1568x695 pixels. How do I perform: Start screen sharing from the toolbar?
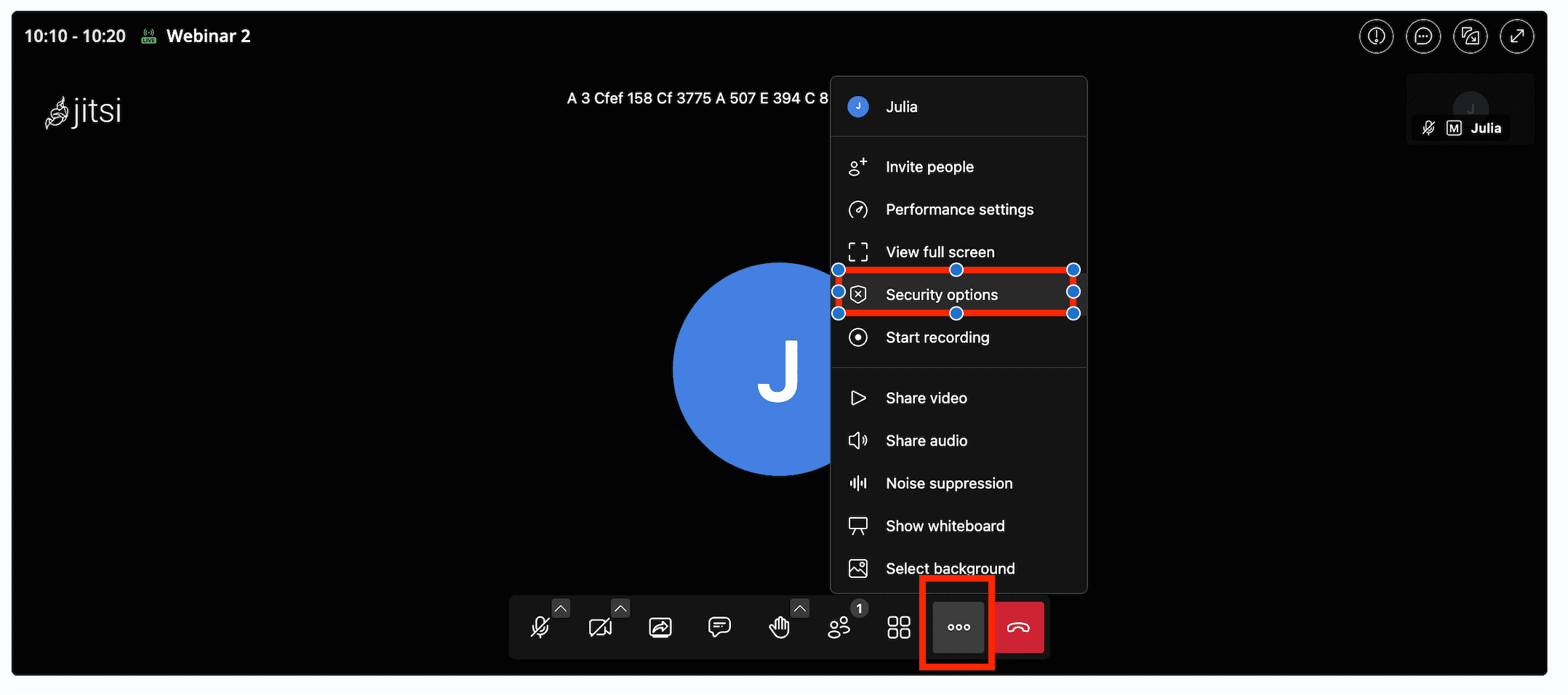[x=660, y=627]
